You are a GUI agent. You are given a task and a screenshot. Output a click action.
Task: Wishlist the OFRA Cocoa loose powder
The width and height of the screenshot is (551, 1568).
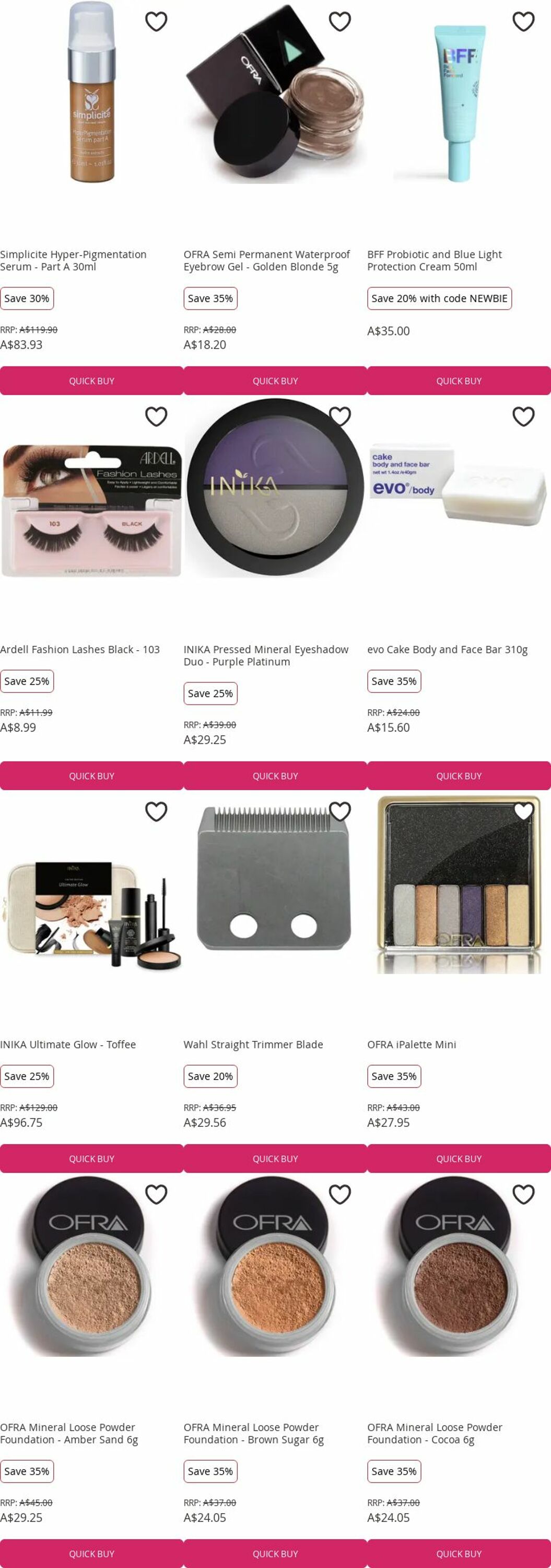pyautogui.click(x=524, y=1194)
